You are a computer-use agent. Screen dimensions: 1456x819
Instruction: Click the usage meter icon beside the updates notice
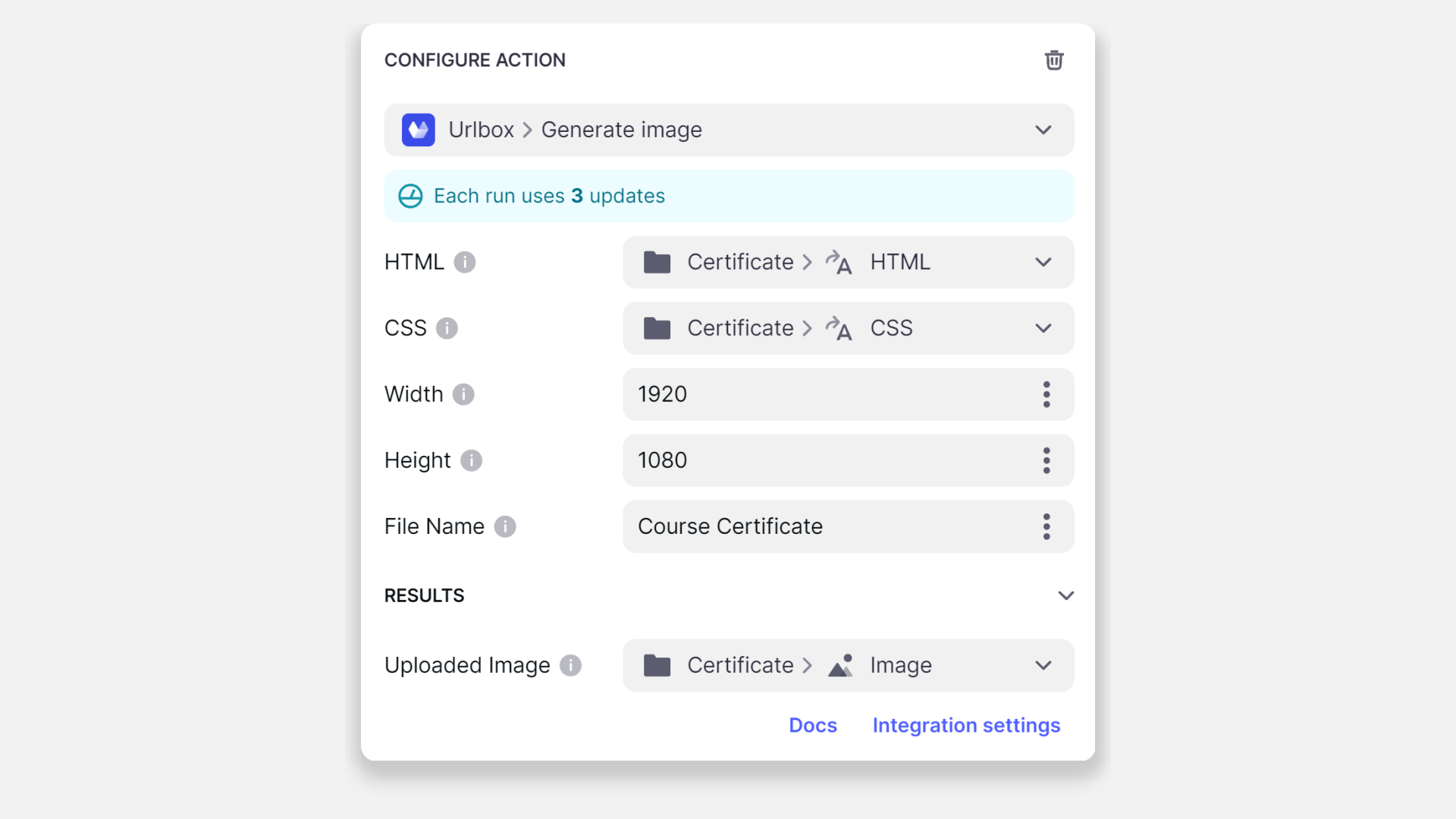(409, 196)
